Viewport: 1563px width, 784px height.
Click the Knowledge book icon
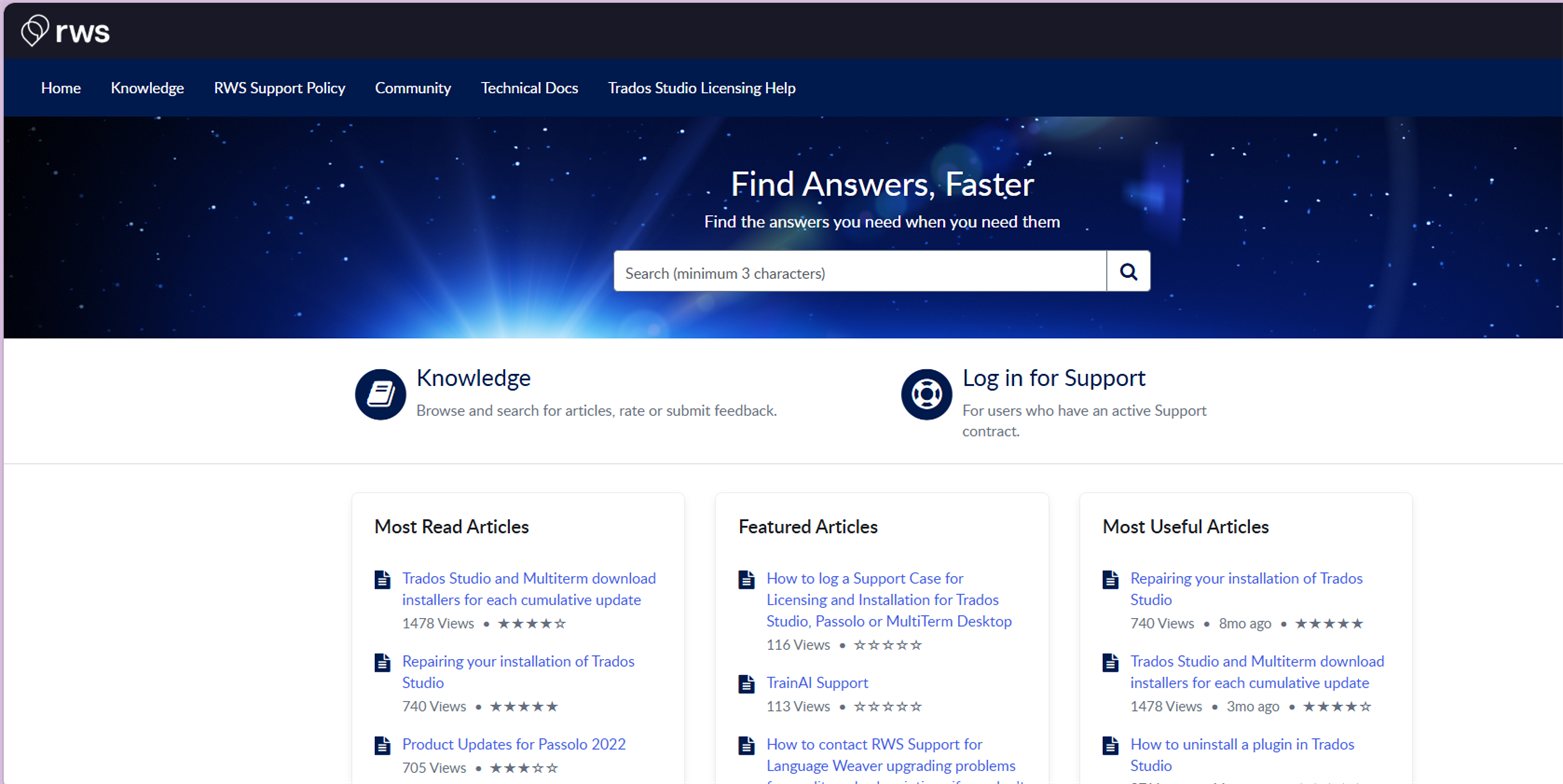(380, 394)
